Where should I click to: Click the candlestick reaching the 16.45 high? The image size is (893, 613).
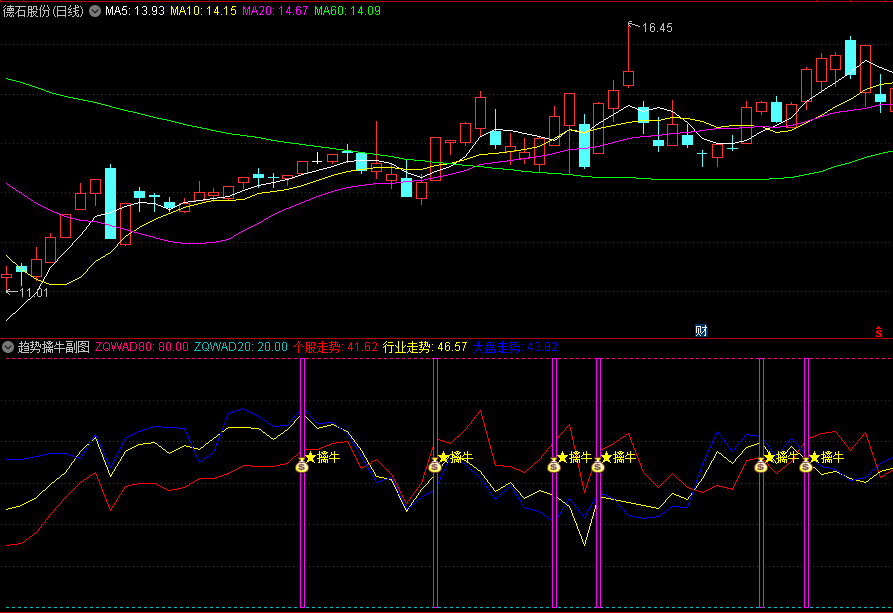tap(629, 78)
